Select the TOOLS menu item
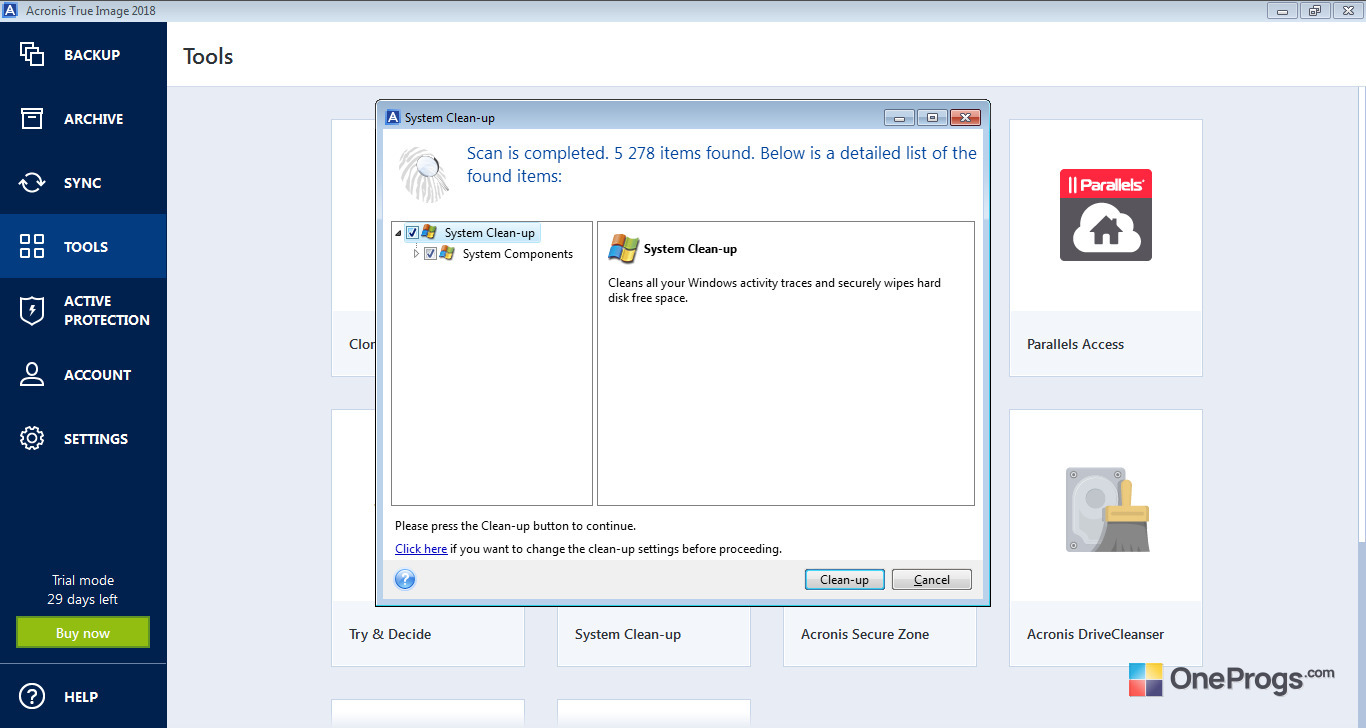 [x=86, y=247]
